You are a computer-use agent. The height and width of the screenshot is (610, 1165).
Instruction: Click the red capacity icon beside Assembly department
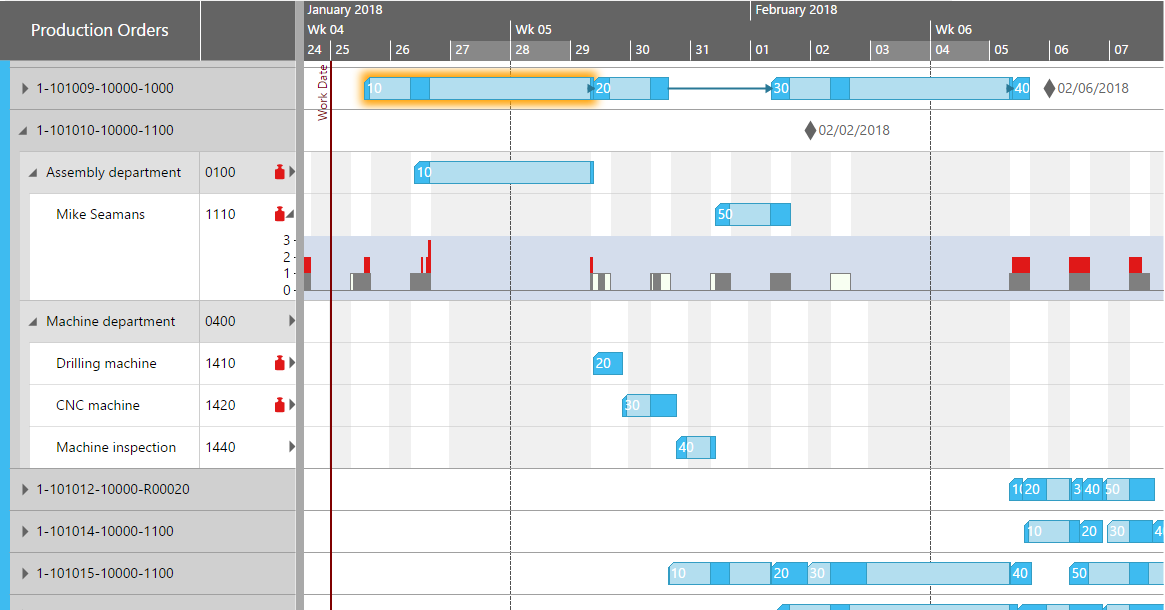(281, 172)
